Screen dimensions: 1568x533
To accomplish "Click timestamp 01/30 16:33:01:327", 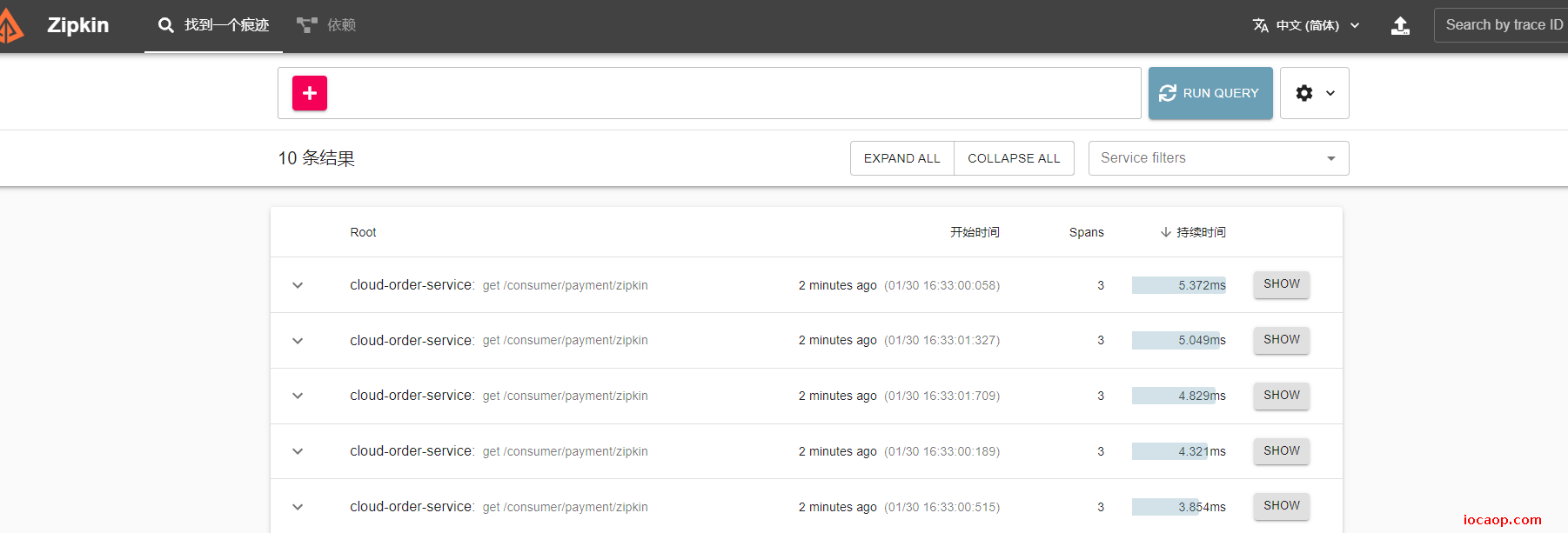I will pyautogui.click(x=942, y=341).
